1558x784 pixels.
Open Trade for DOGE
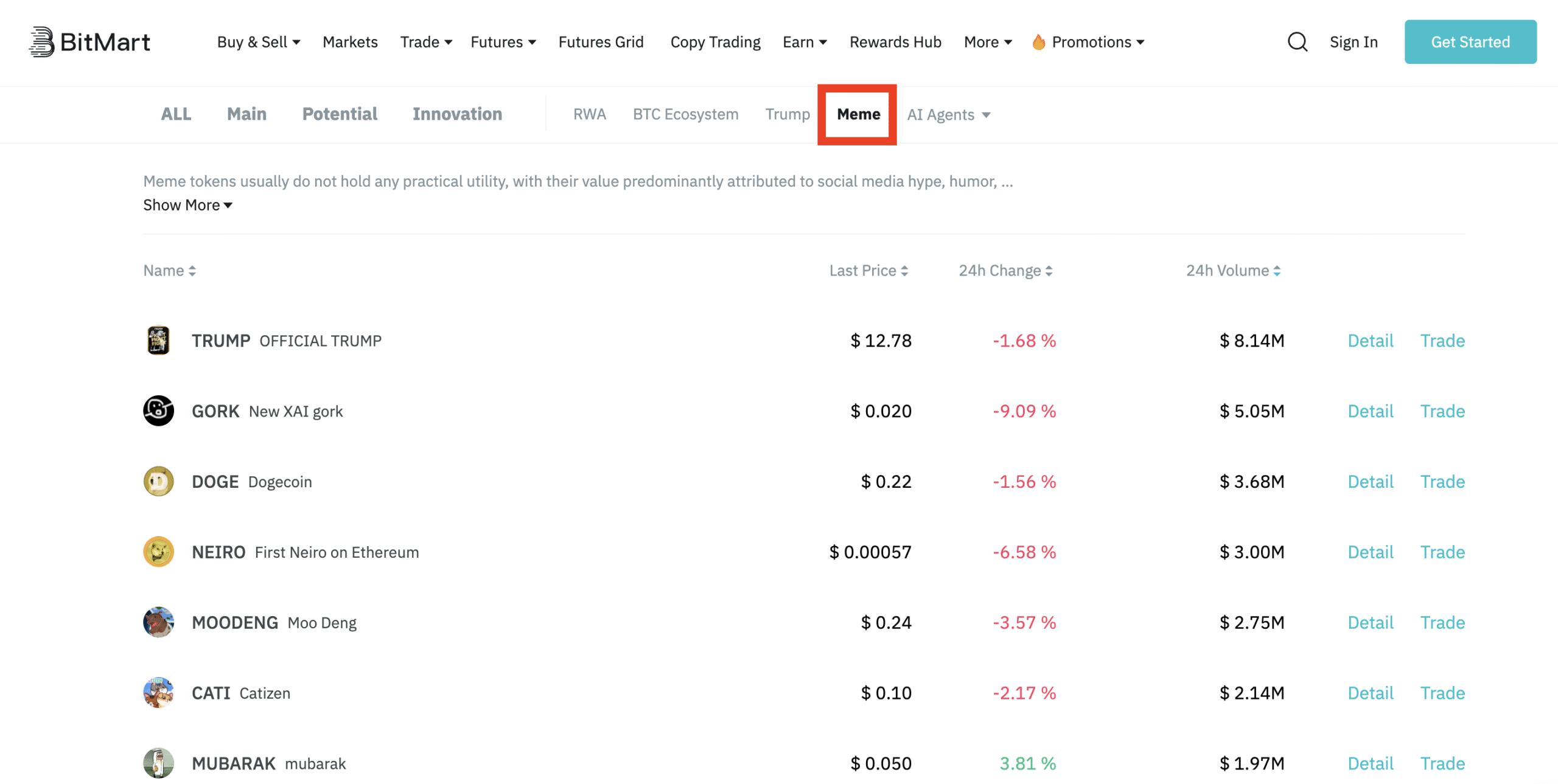click(x=1443, y=481)
